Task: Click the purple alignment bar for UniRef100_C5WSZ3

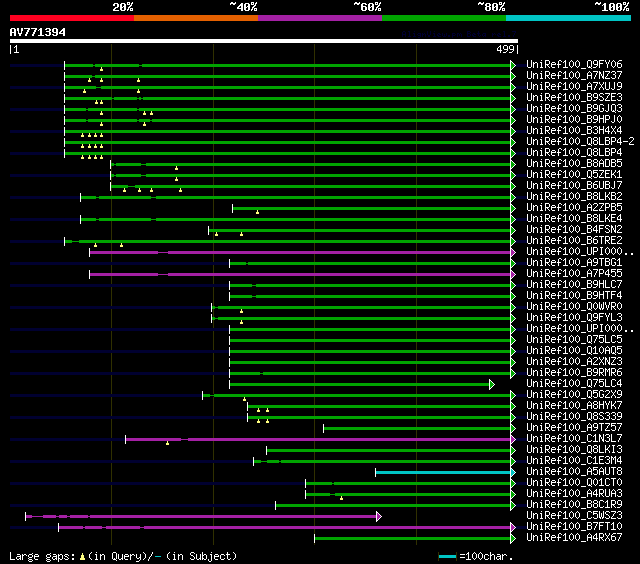Action: (201, 517)
